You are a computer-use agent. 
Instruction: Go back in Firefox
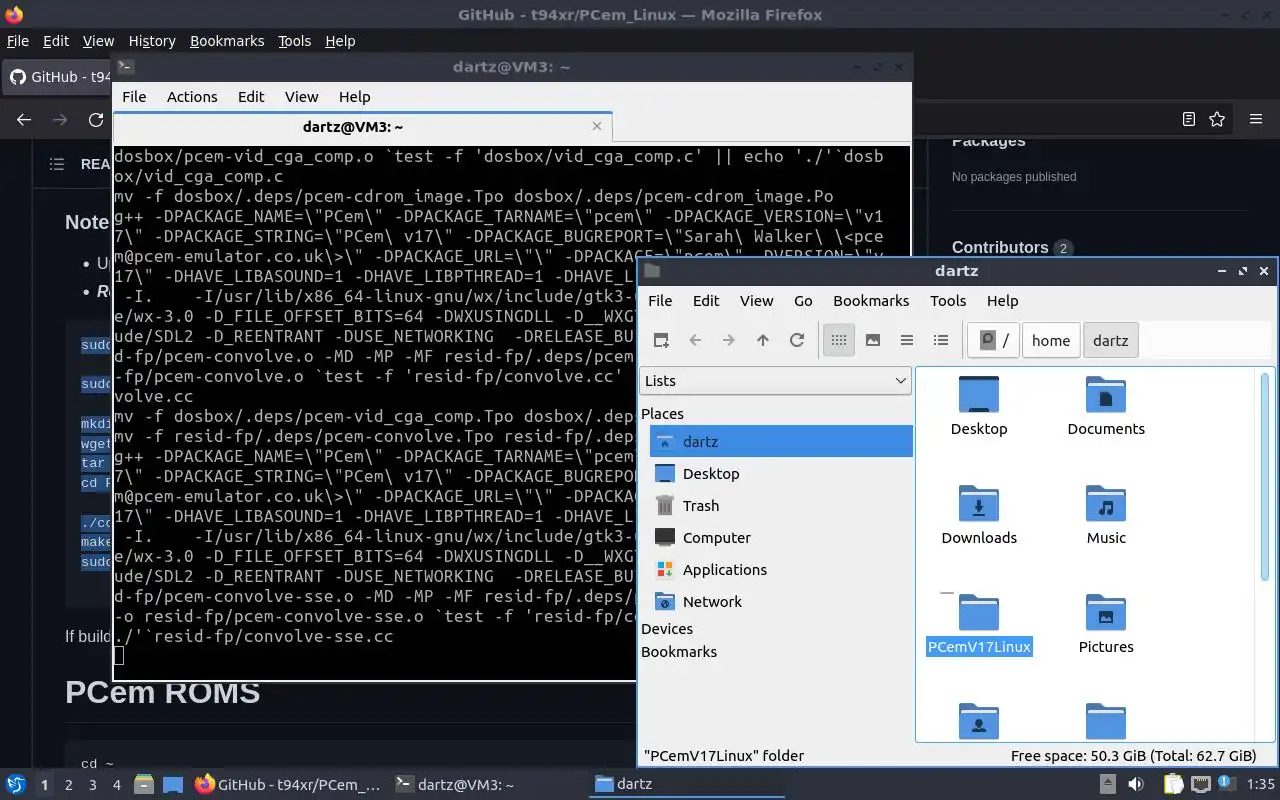coord(24,119)
